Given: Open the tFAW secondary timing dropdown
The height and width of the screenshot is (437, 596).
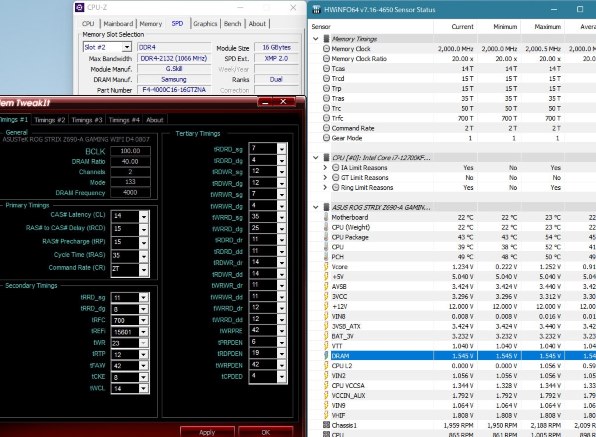Looking at the screenshot, I should 143,366.
